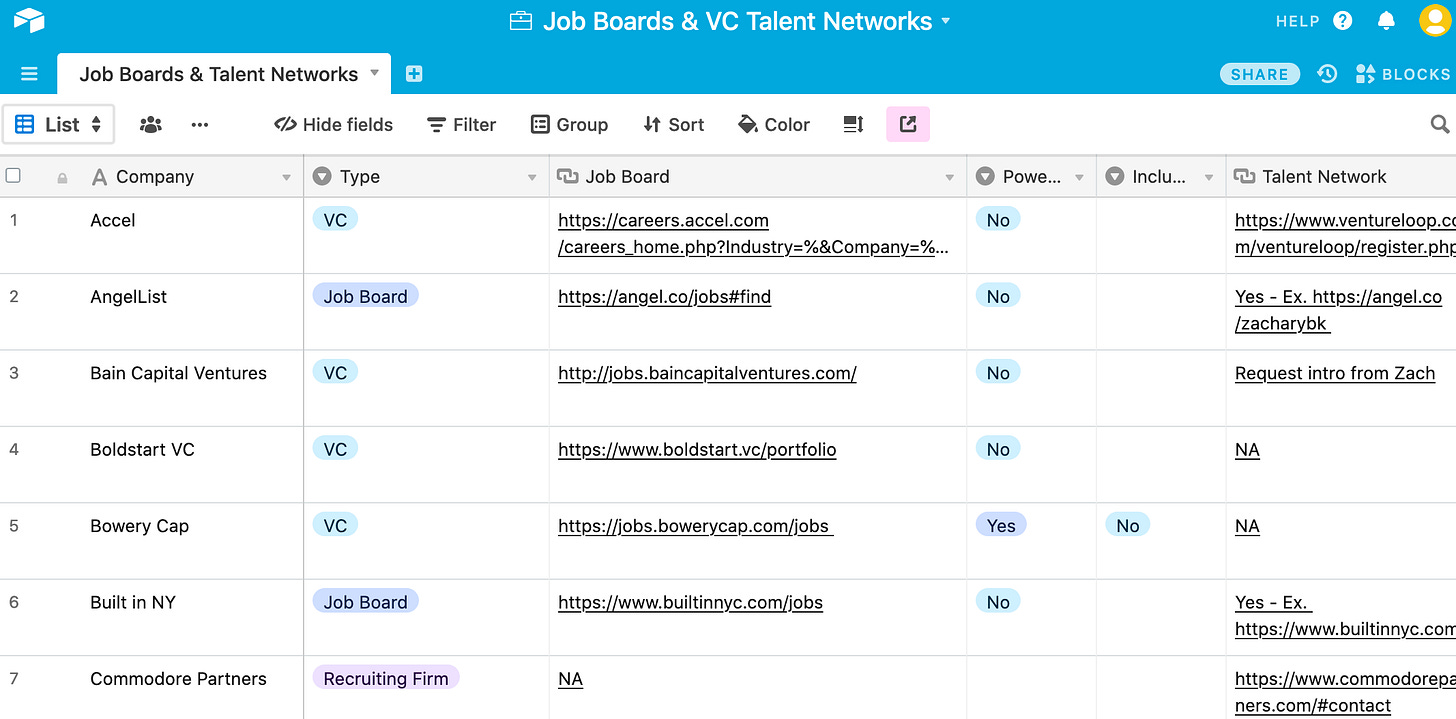Click the Job Board tag in Built in NY row
Screen dimensions: 1456x719
pyautogui.click(x=365, y=602)
